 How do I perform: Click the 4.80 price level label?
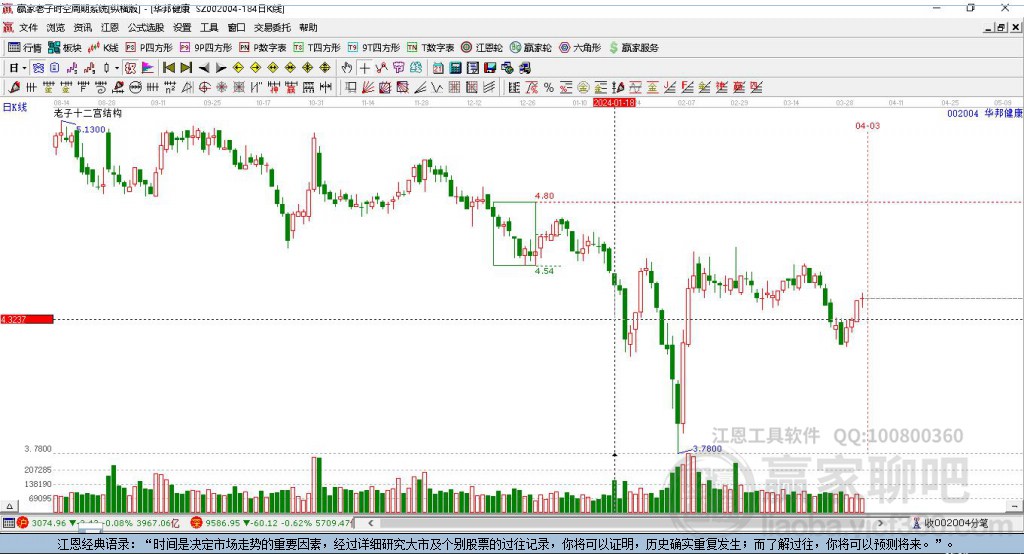tap(544, 195)
